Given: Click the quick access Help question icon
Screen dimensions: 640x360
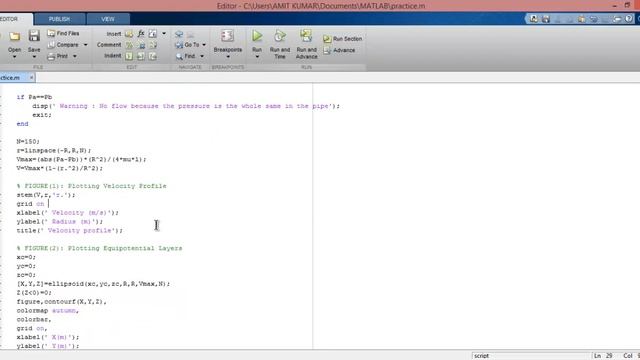Looking at the screenshot, I should point(629,19).
